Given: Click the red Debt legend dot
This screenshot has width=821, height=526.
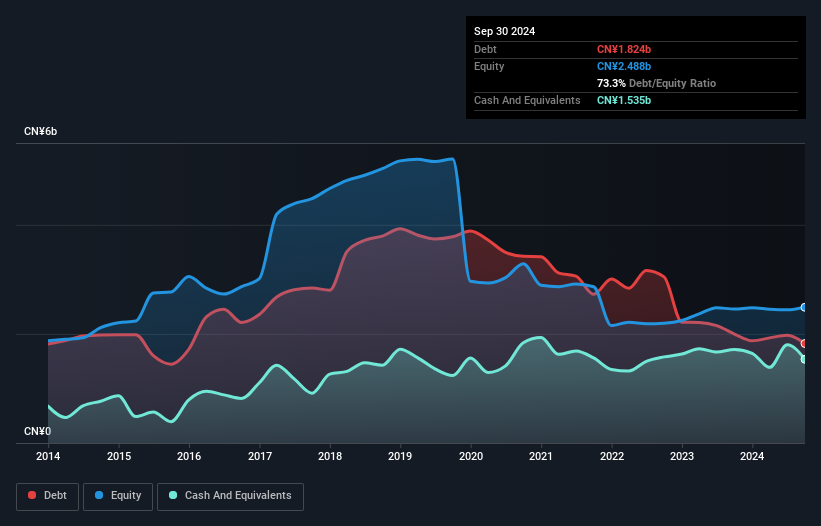Looking at the screenshot, I should pos(32,495).
